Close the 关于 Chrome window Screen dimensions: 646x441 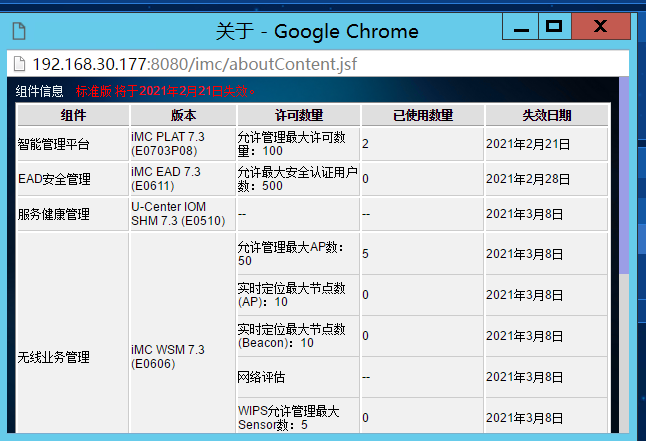[x=601, y=26]
